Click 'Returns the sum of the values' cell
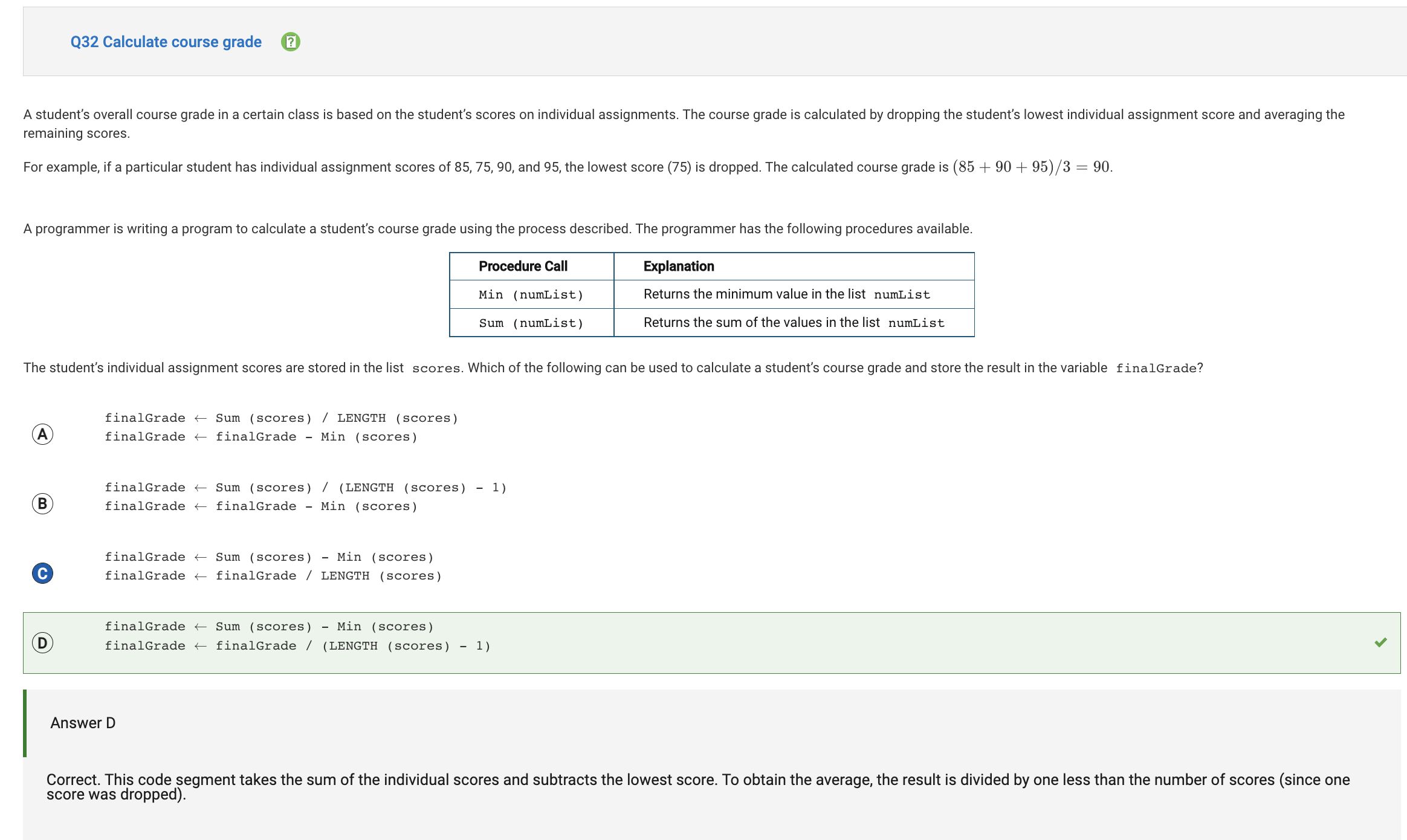Image resolution: width=1407 pixels, height=840 pixels. pos(794,323)
